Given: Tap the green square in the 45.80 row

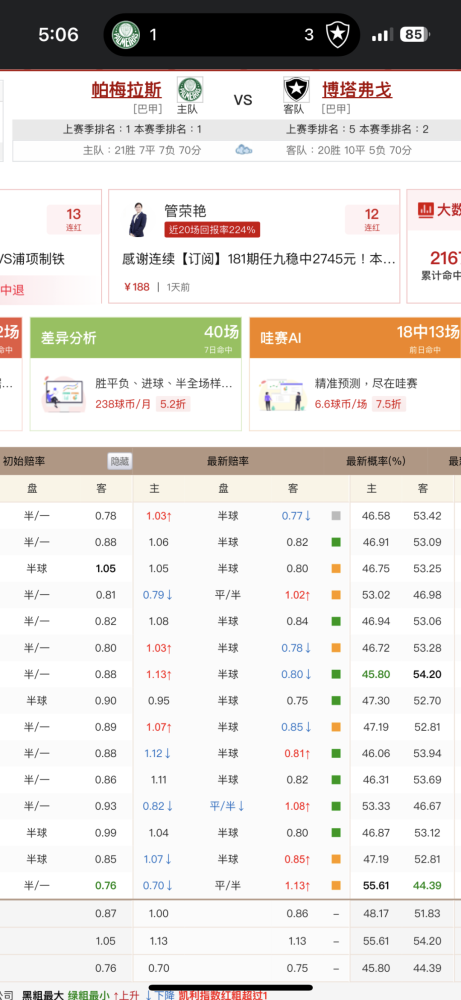Looking at the screenshot, I should [336, 674].
